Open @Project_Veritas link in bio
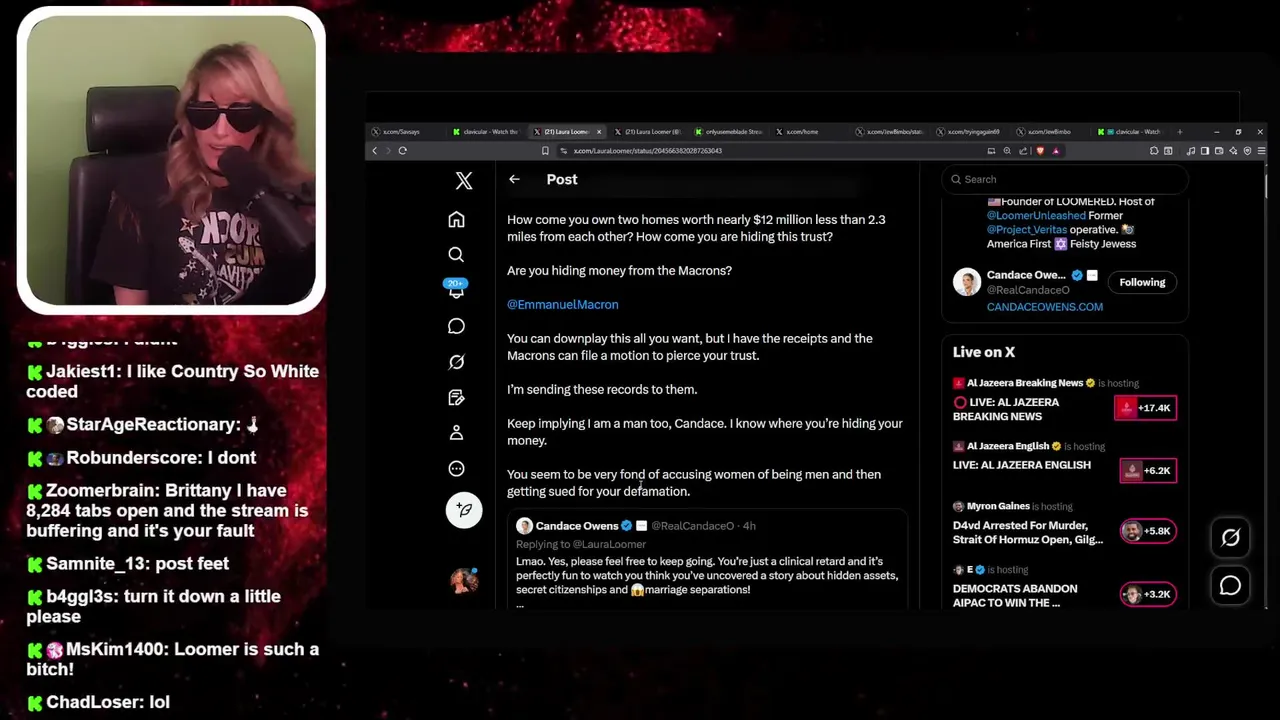The image size is (1280, 720). (1027, 229)
